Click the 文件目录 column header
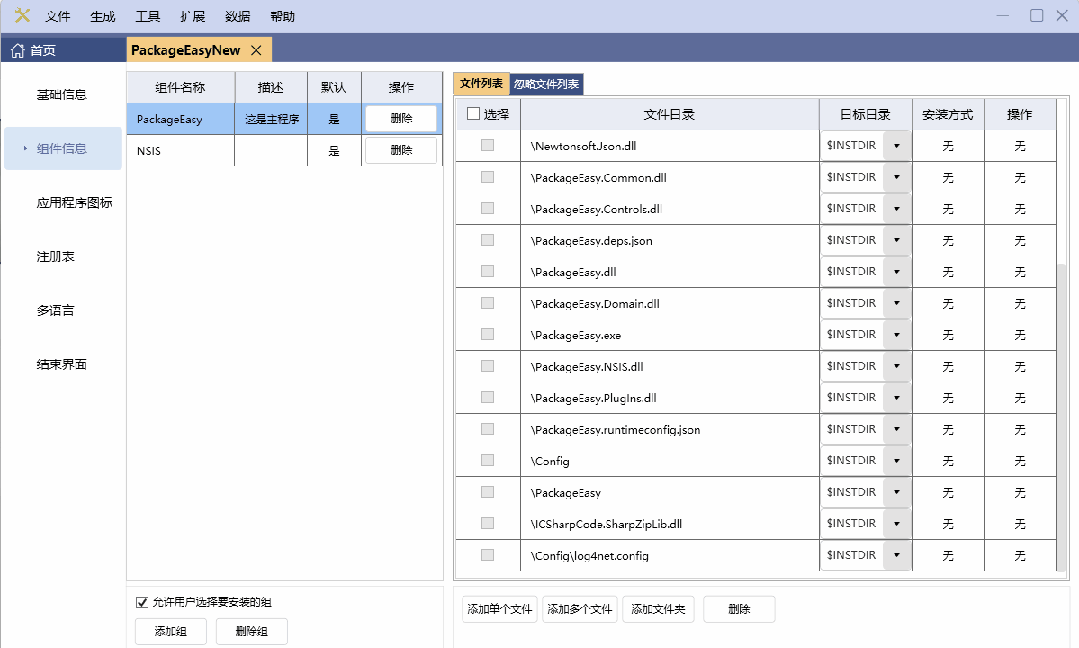The width and height of the screenshot is (1079, 648). coord(670,114)
